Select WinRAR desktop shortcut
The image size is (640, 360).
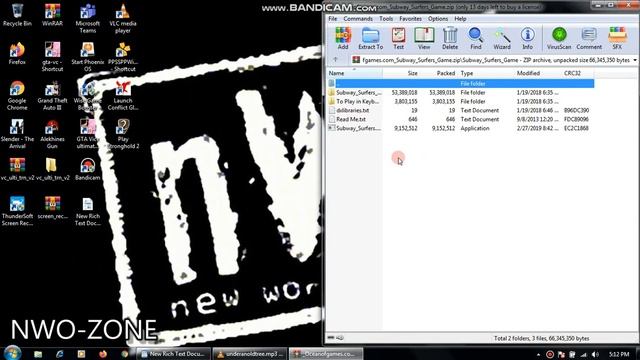(x=52, y=15)
